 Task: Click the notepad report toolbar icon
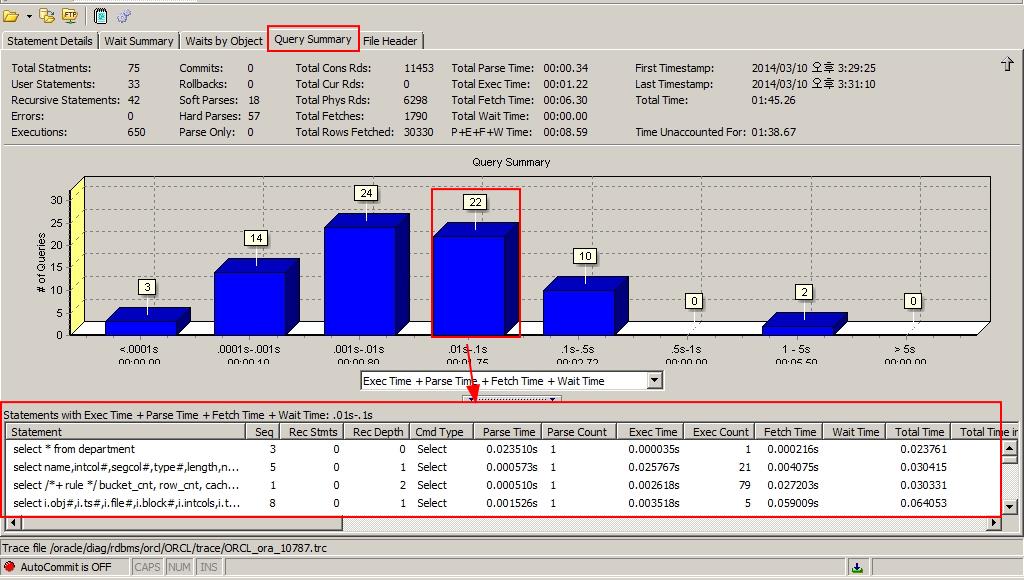[x=101, y=16]
